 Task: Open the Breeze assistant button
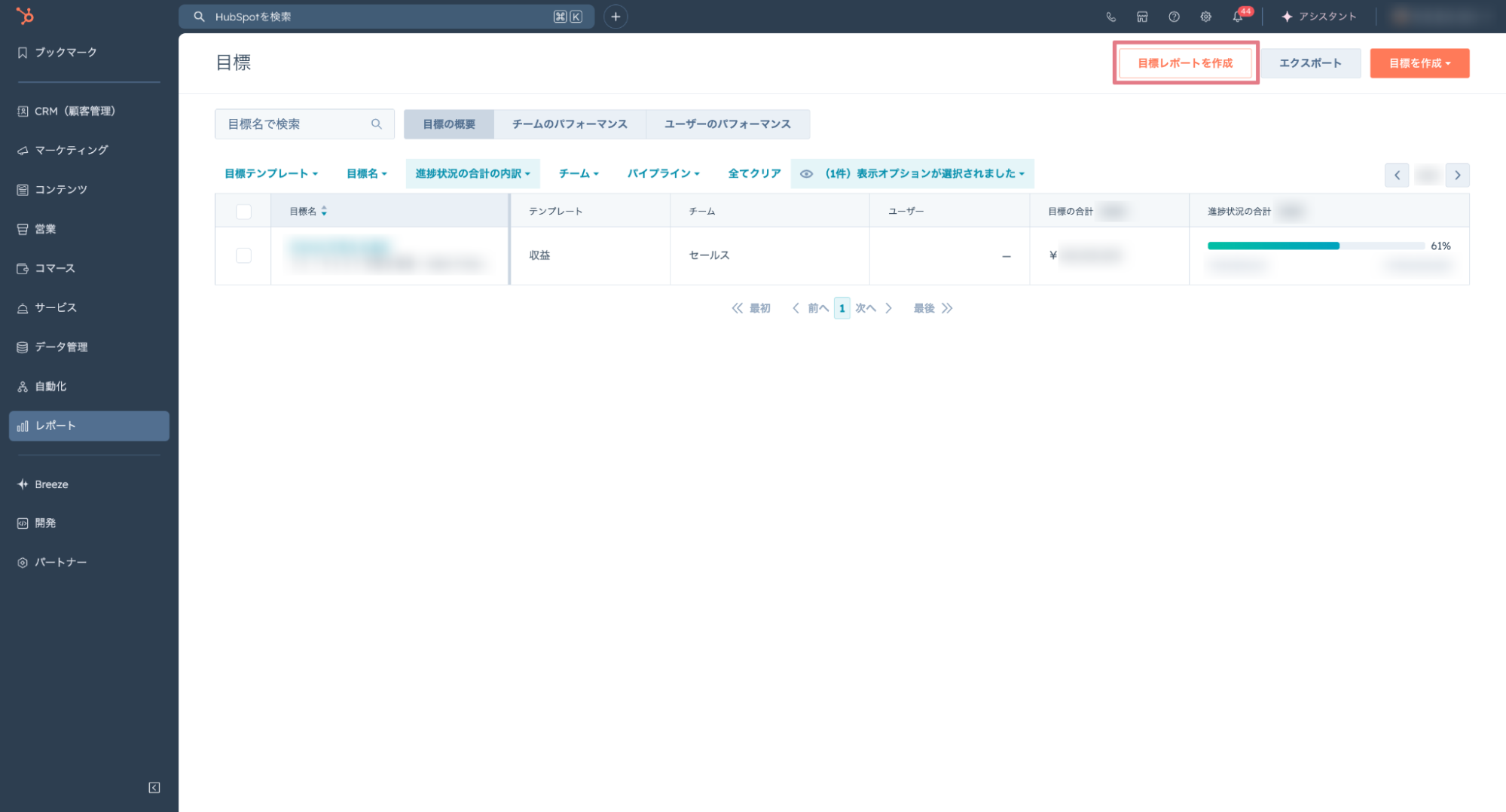point(1319,17)
